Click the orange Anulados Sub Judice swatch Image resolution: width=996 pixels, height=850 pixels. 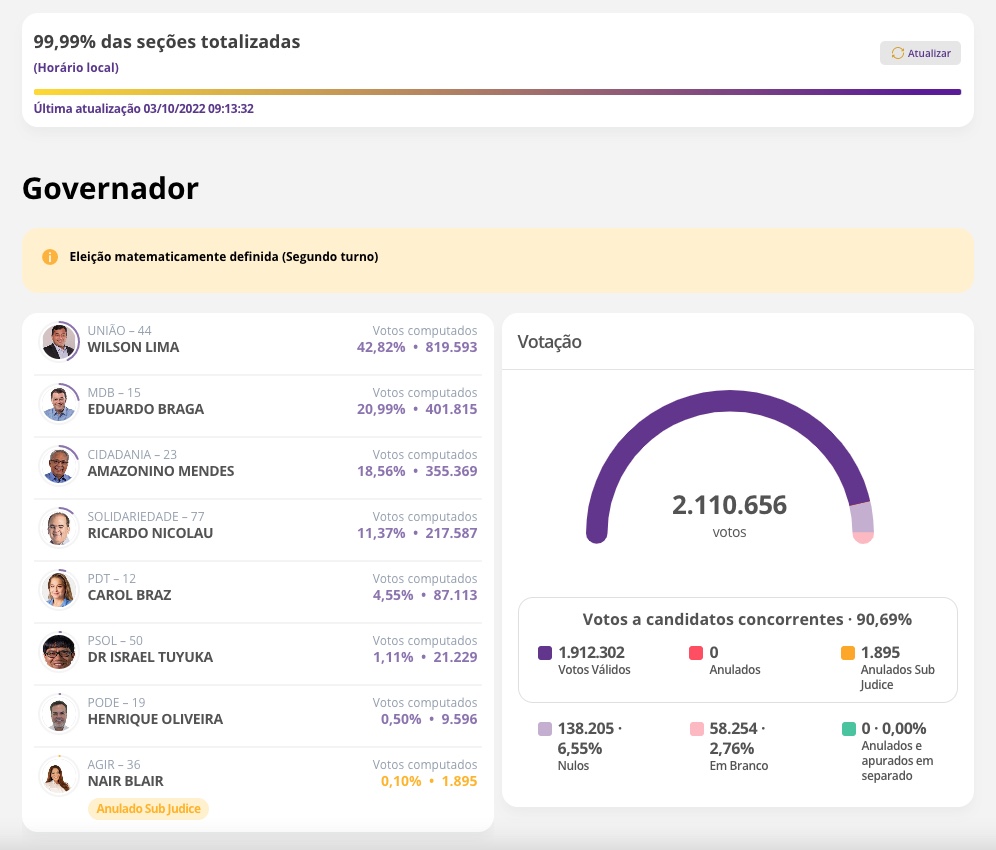pyautogui.click(x=848, y=653)
